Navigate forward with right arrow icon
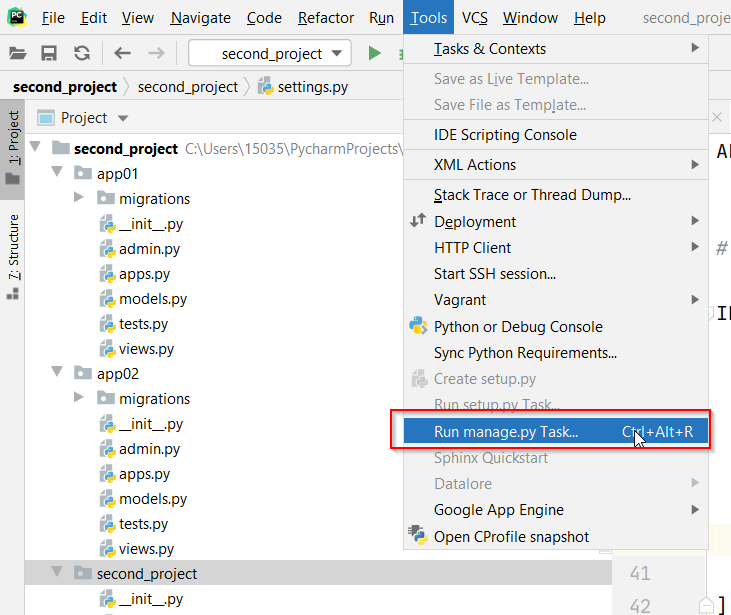The width and height of the screenshot is (731, 615). (156, 53)
